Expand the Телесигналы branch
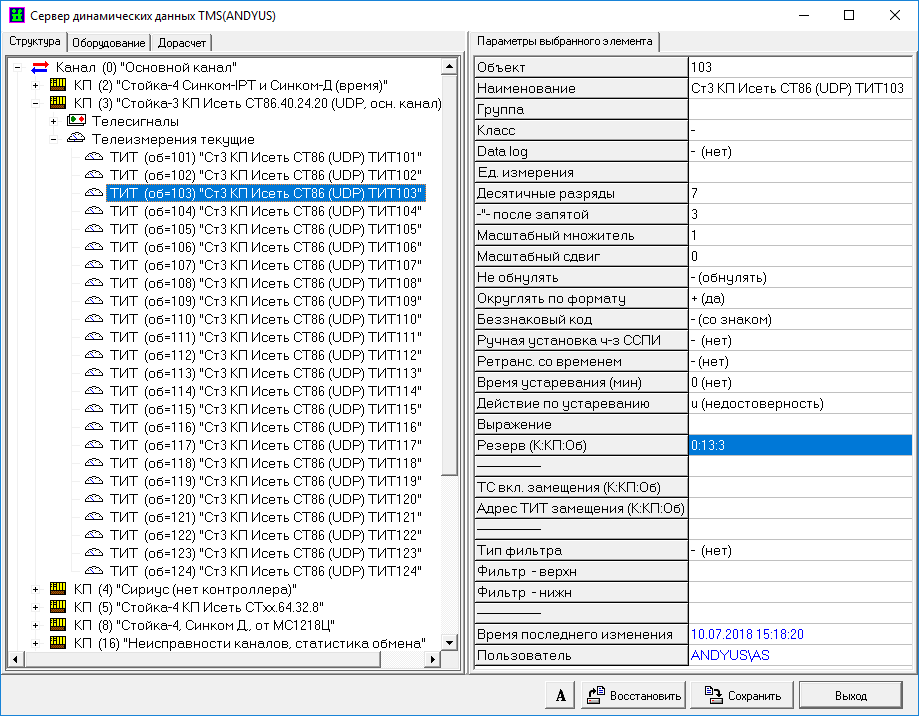The width and height of the screenshot is (919, 716). [x=54, y=121]
